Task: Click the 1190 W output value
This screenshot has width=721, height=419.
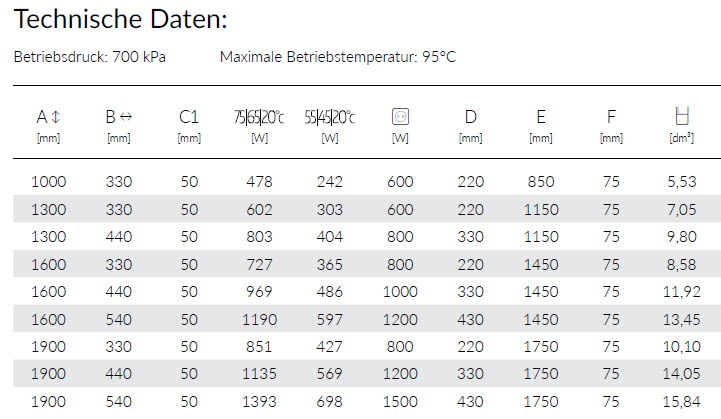Action: tap(259, 319)
